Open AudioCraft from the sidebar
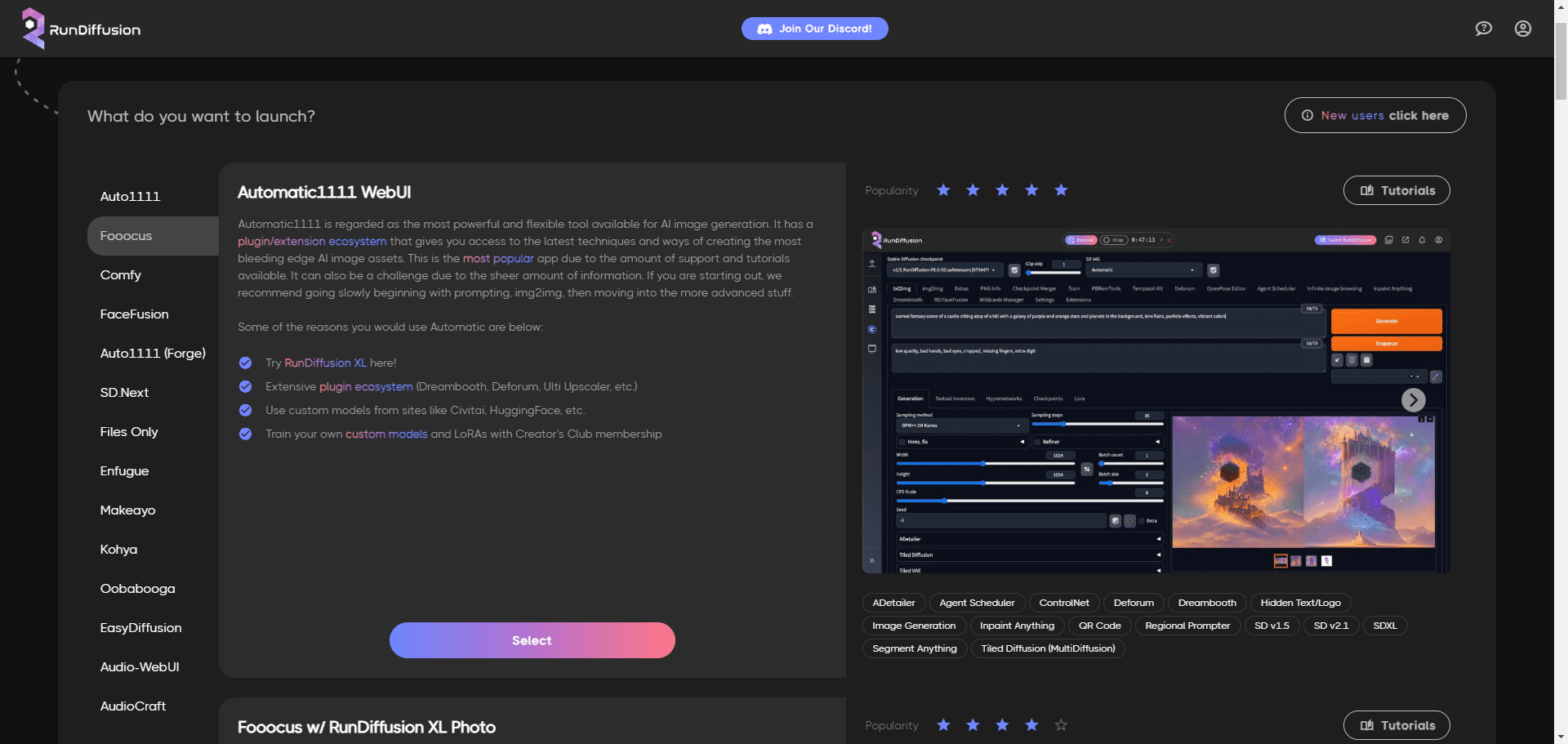 click(153, 706)
